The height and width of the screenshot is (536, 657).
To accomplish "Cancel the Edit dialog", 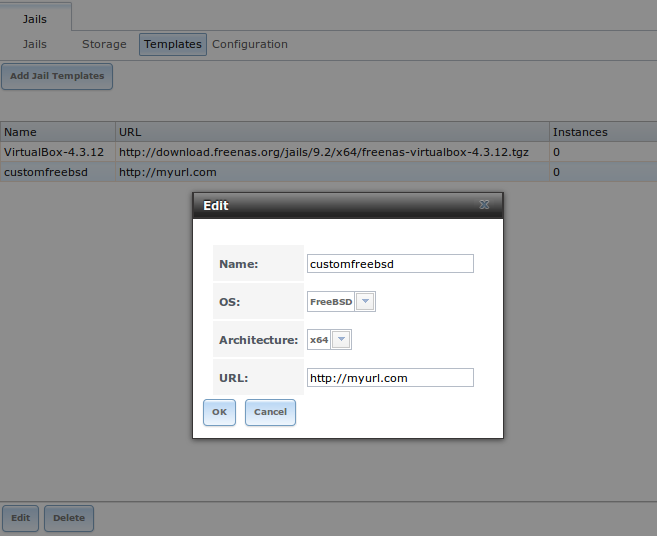I will (x=270, y=412).
